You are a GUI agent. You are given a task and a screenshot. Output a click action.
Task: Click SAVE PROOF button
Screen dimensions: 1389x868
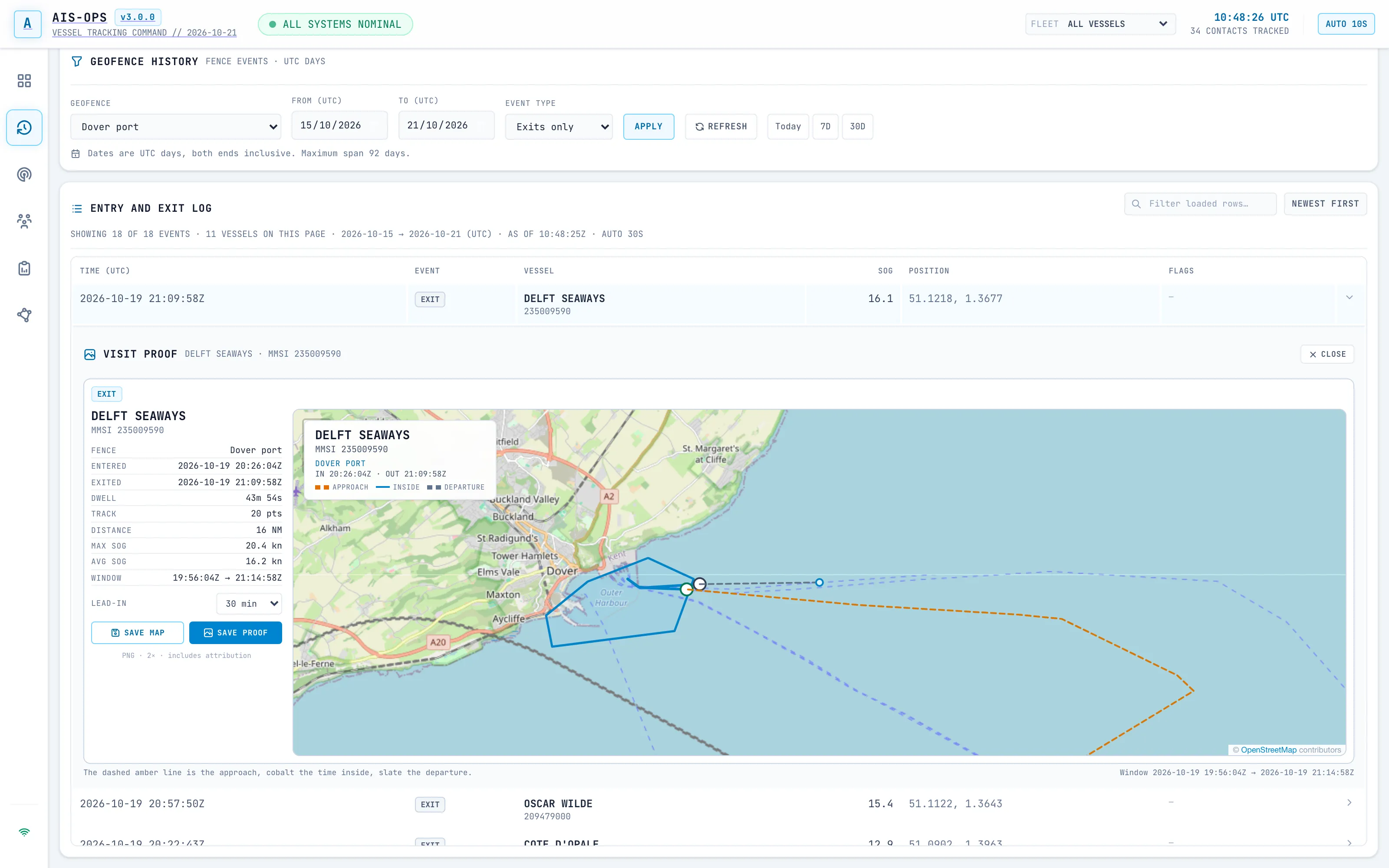(x=235, y=633)
